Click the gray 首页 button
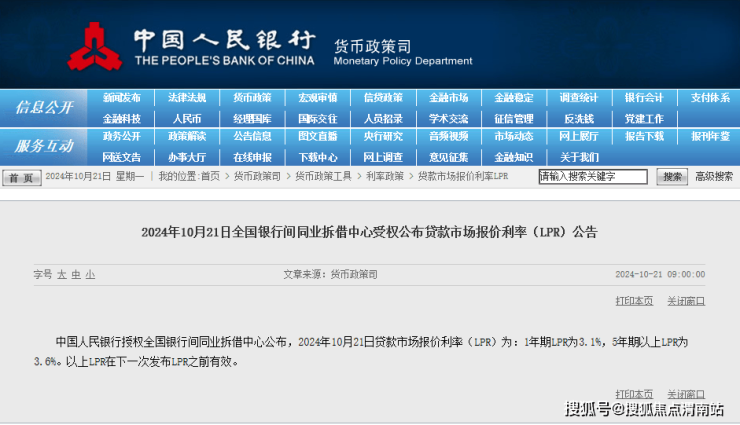This screenshot has width=740, height=425. pyautogui.click(x=22, y=177)
